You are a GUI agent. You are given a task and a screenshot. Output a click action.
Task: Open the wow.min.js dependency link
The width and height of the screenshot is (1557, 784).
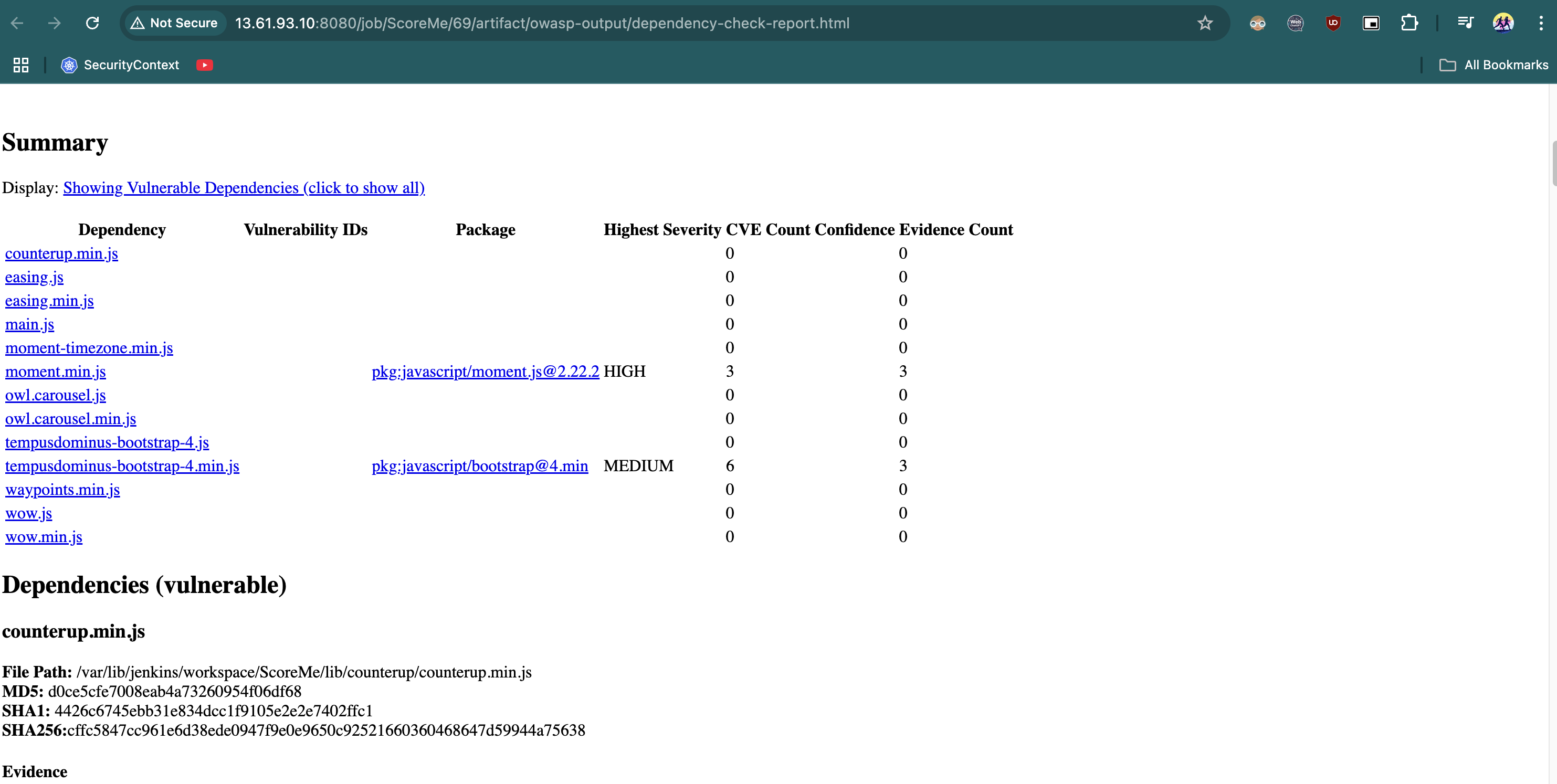coord(44,536)
